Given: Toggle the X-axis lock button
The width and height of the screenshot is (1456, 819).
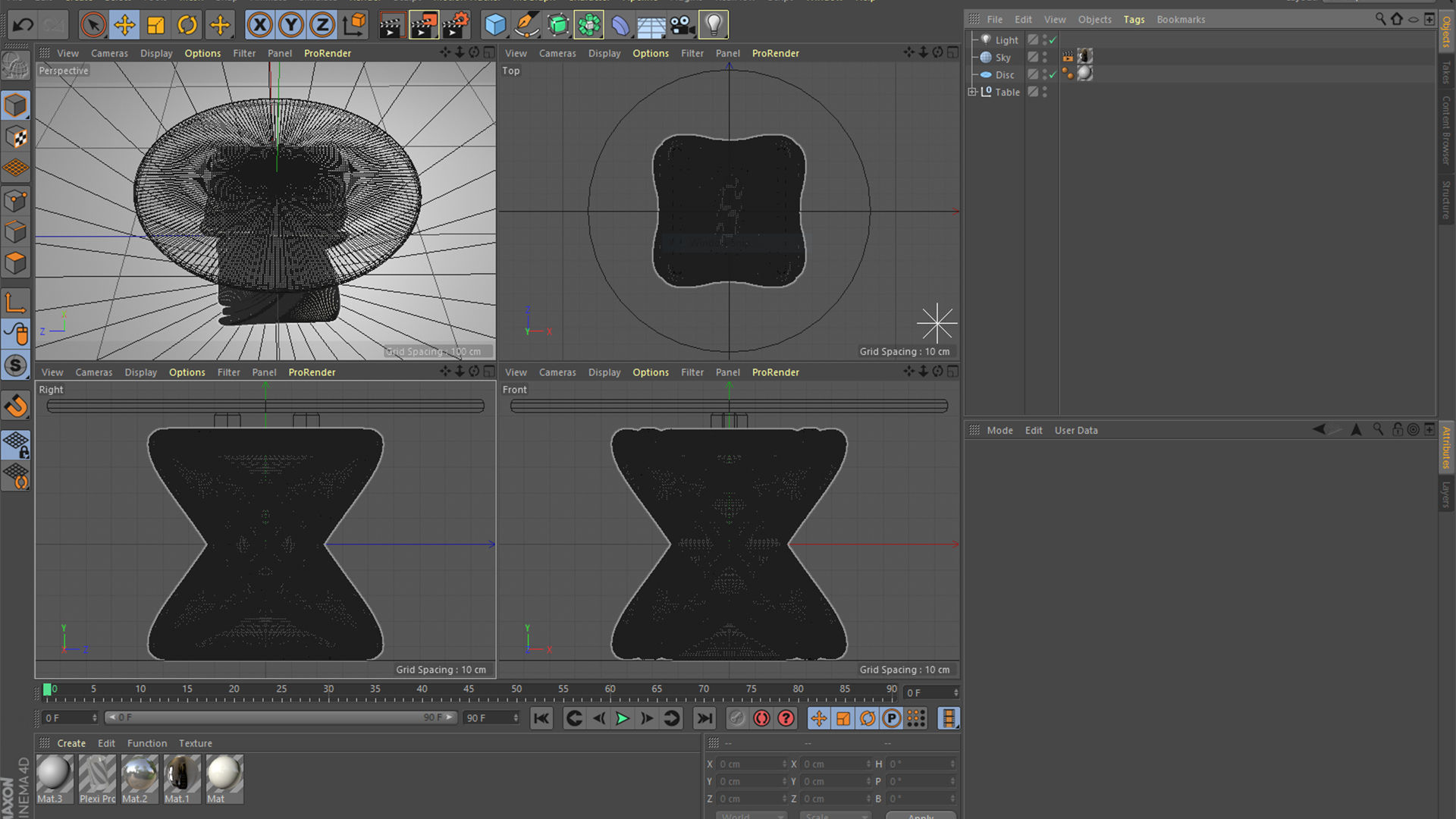Looking at the screenshot, I should tap(259, 25).
